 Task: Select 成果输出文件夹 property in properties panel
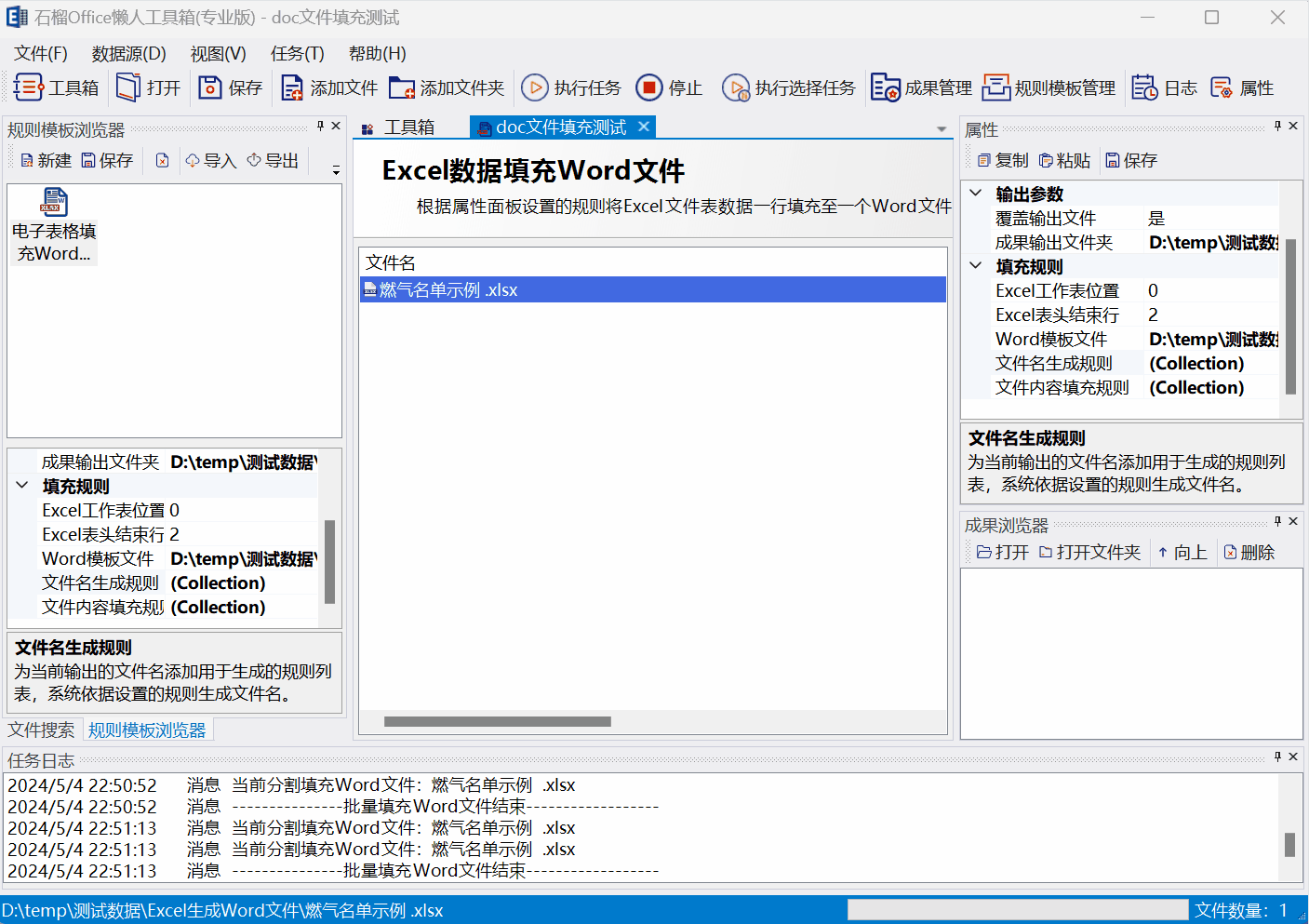[x=1122, y=242]
